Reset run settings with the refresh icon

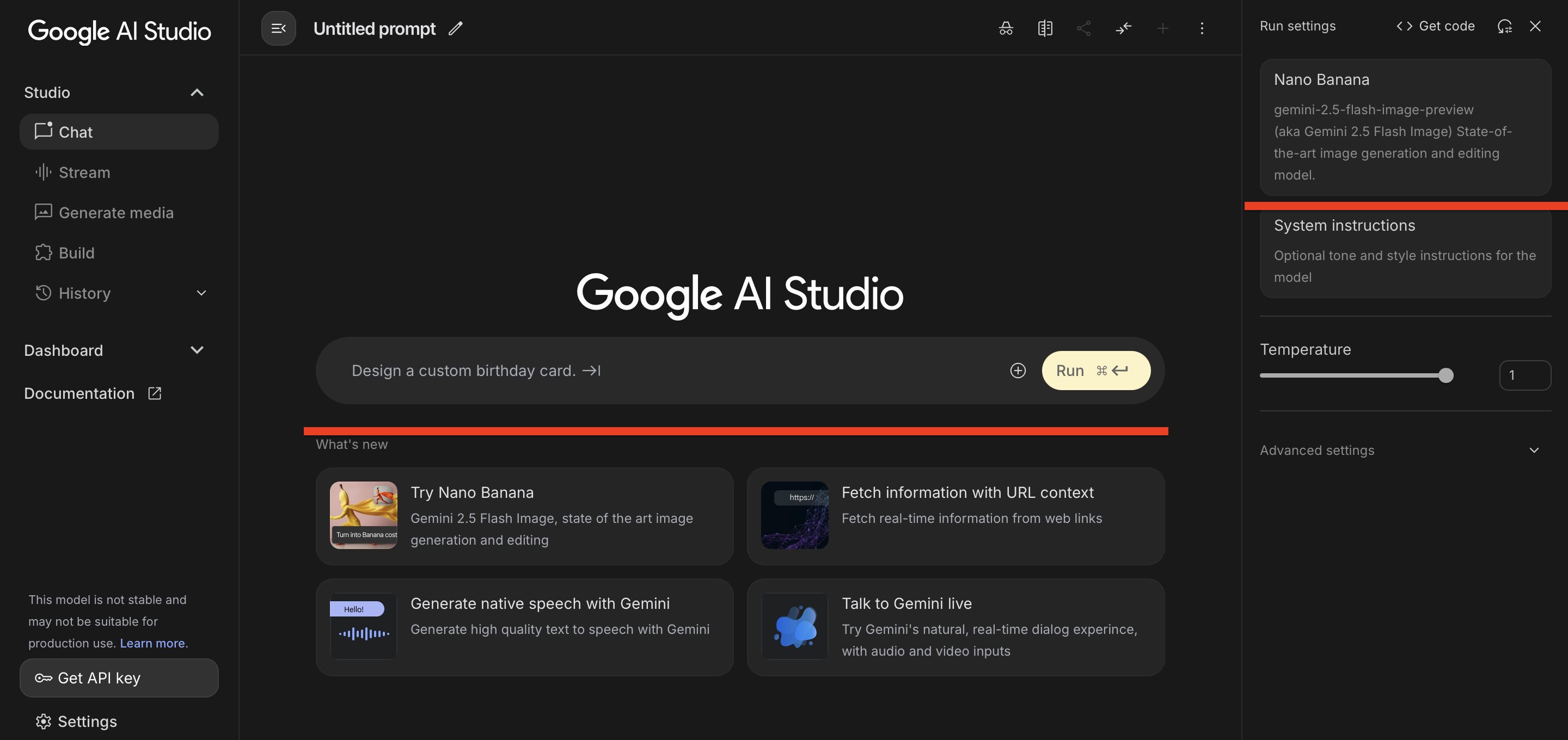tap(1504, 26)
